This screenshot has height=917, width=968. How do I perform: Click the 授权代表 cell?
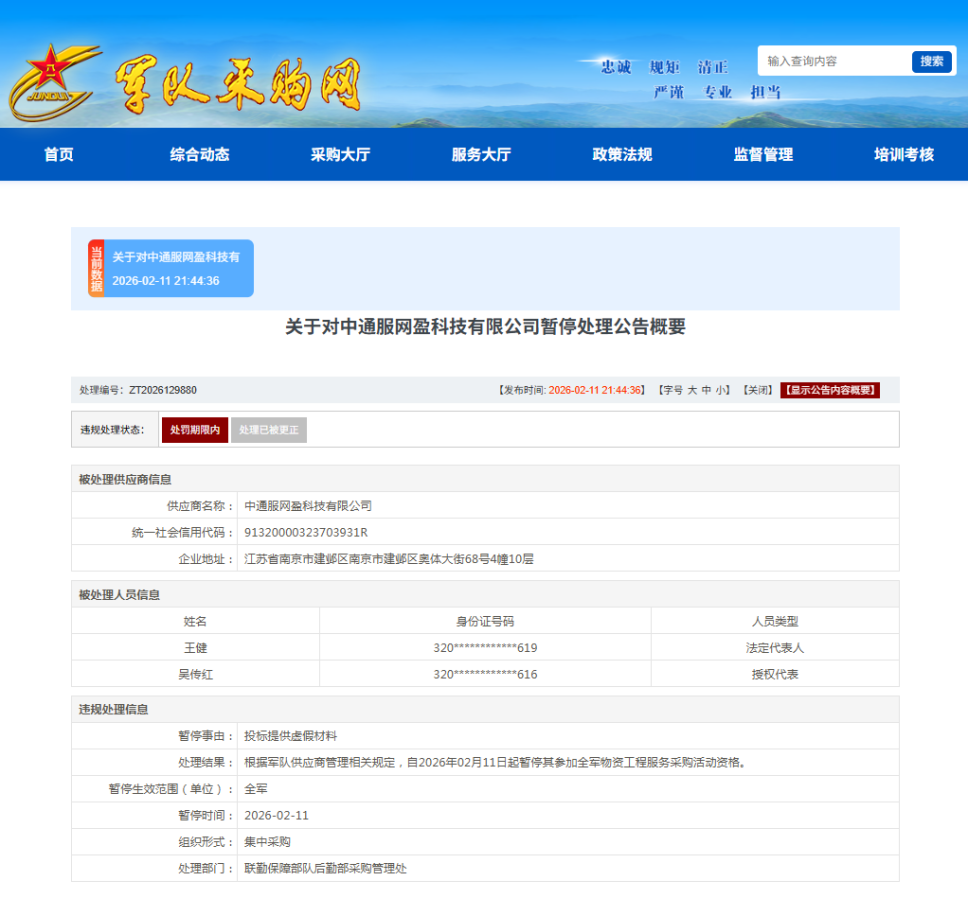coord(775,674)
